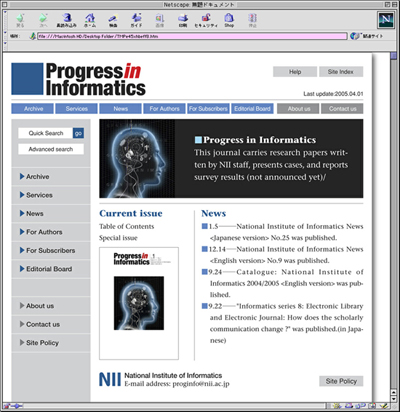
Task: Select the Services tab in top navigation
Action: click(76, 109)
